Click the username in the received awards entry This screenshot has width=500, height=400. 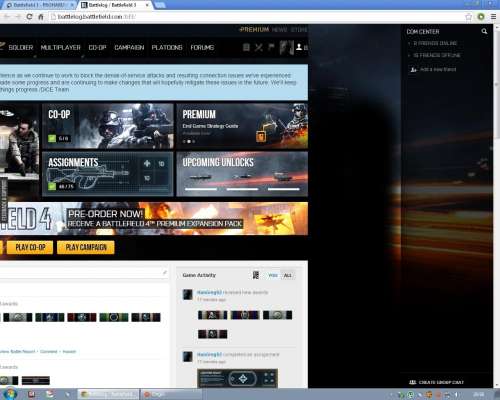[x=209, y=292]
